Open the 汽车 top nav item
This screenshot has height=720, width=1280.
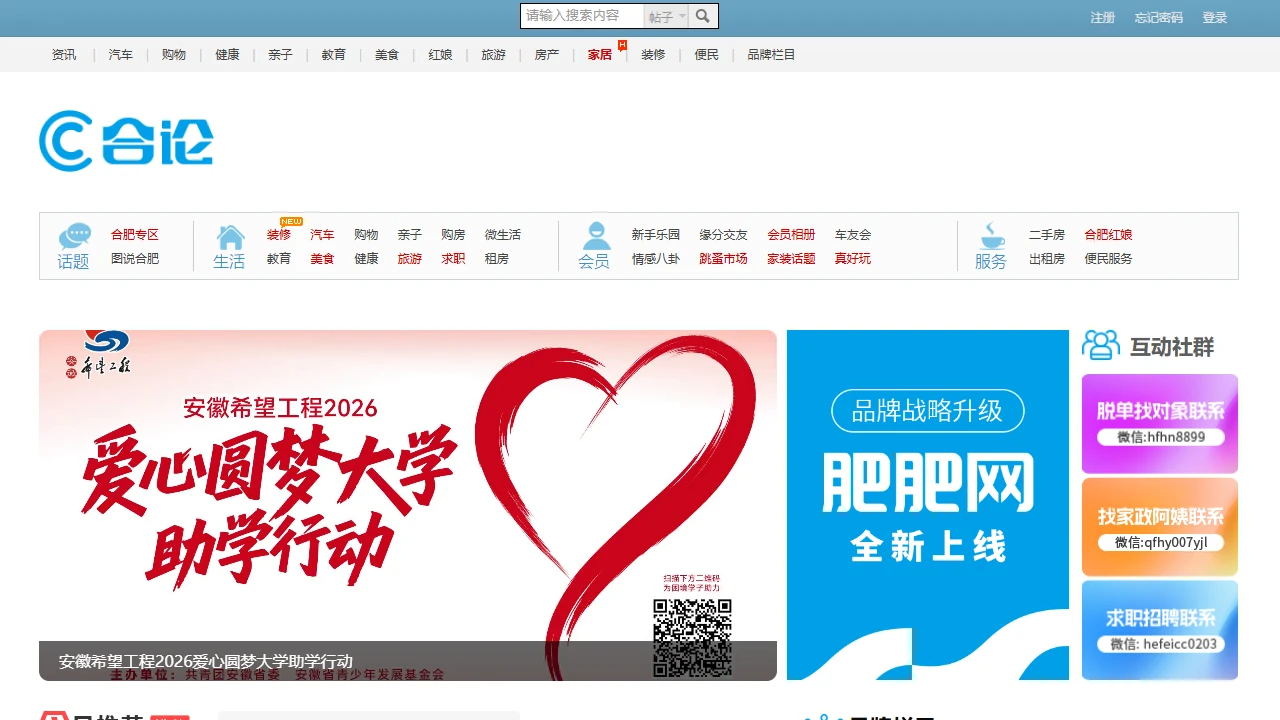click(121, 55)
